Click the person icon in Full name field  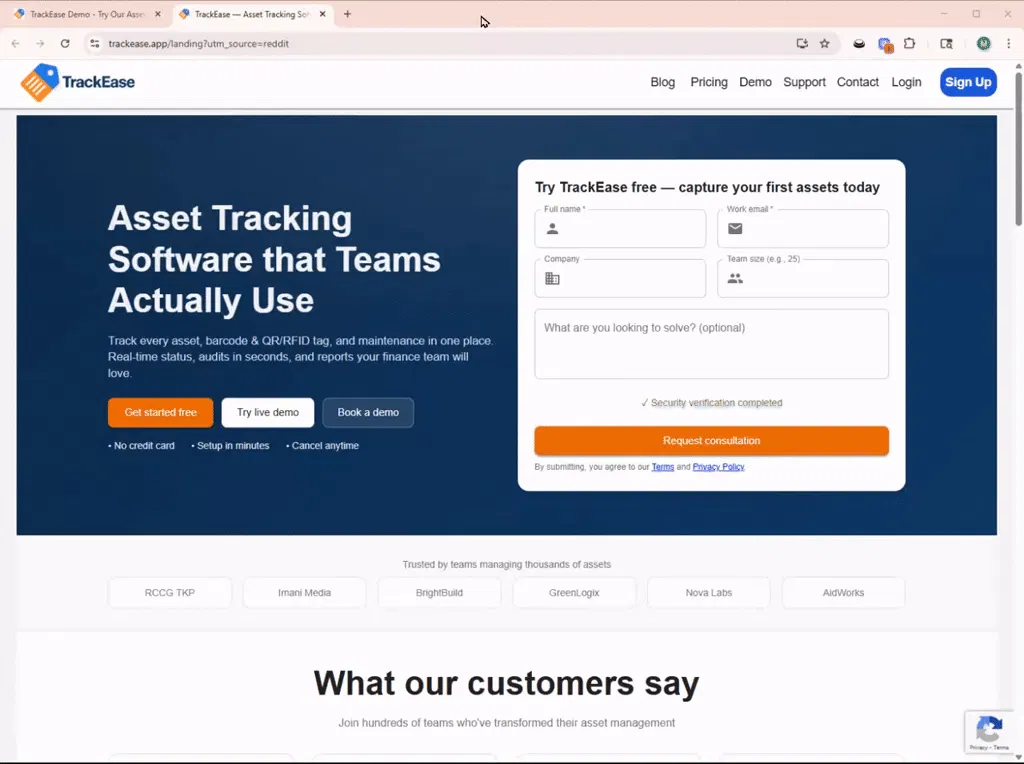click(552, 229)
